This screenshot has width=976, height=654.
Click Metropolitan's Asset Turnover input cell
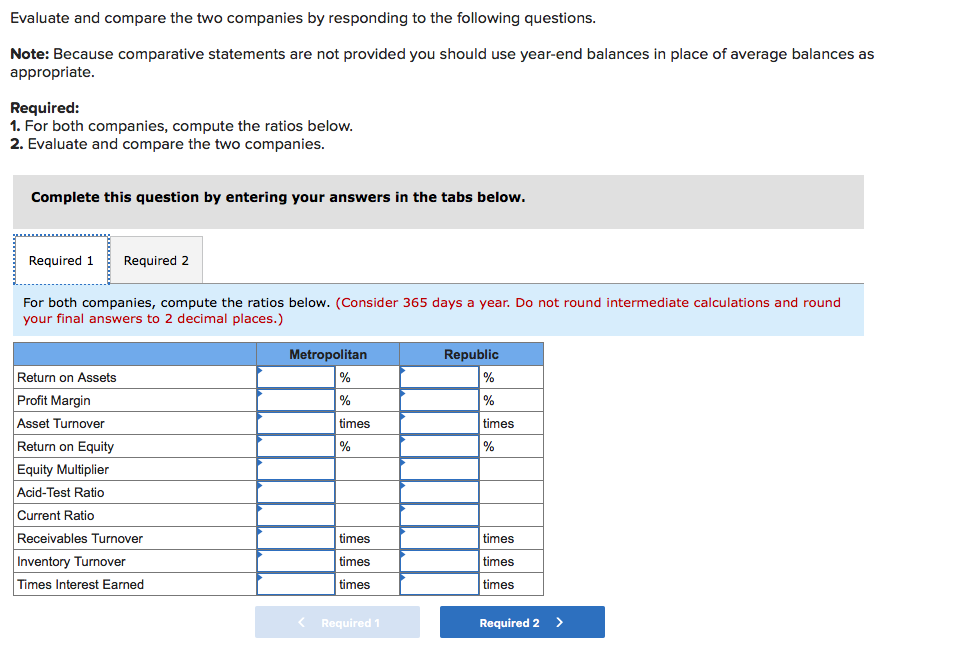pos(295,423)
